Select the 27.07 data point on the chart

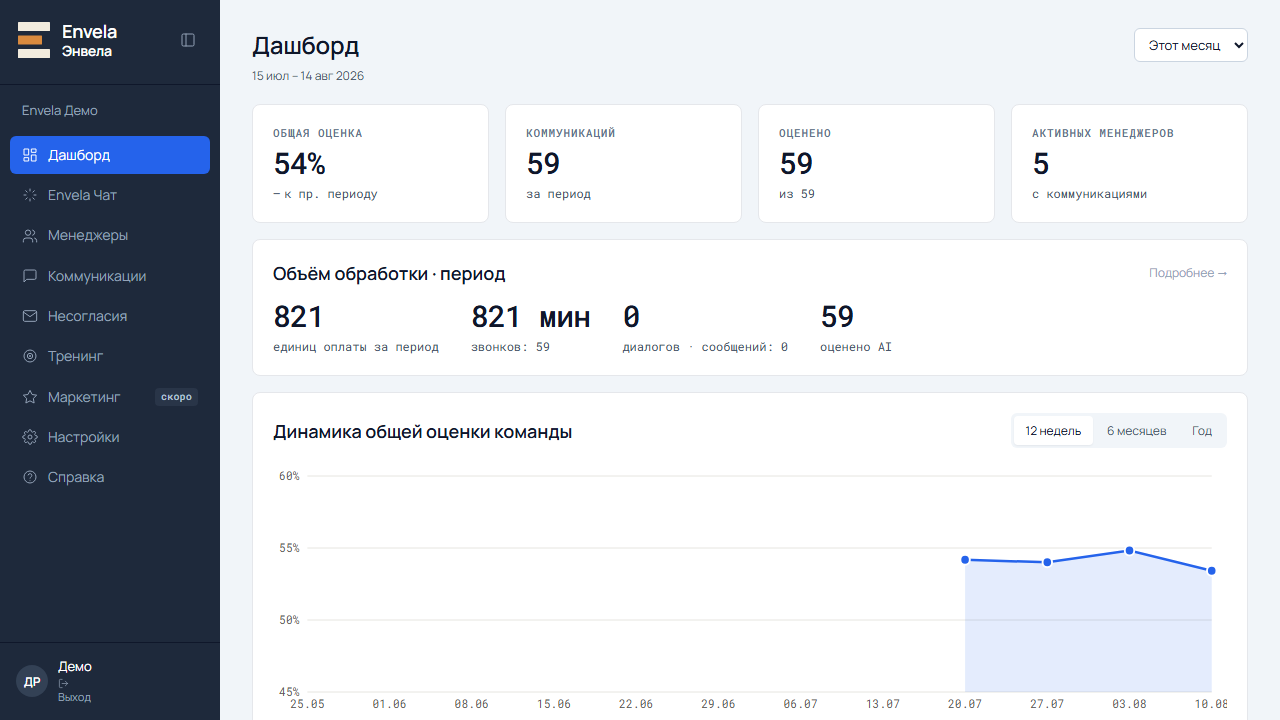click(1047, 562)
